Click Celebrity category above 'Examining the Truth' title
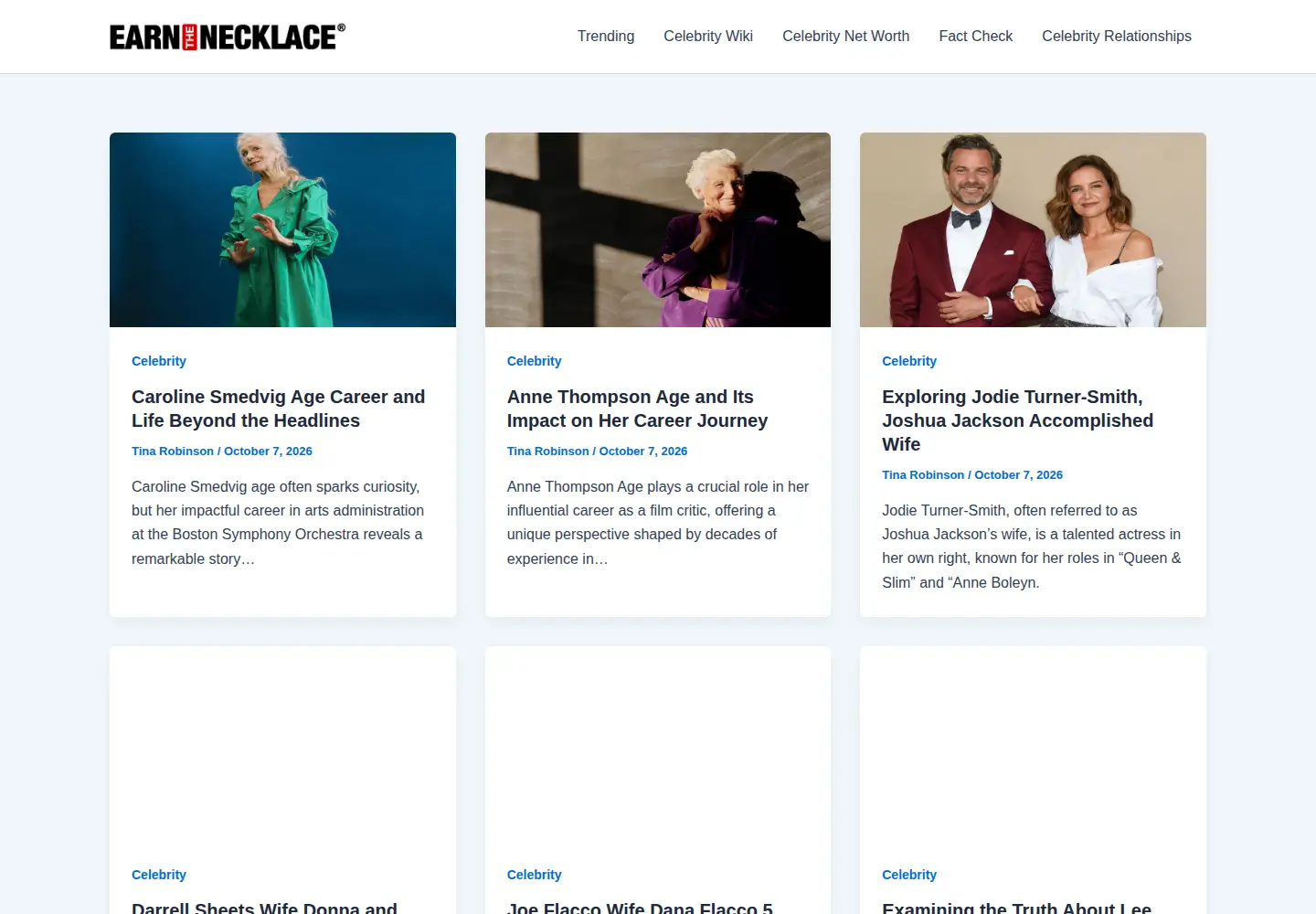 pos(909,875)
